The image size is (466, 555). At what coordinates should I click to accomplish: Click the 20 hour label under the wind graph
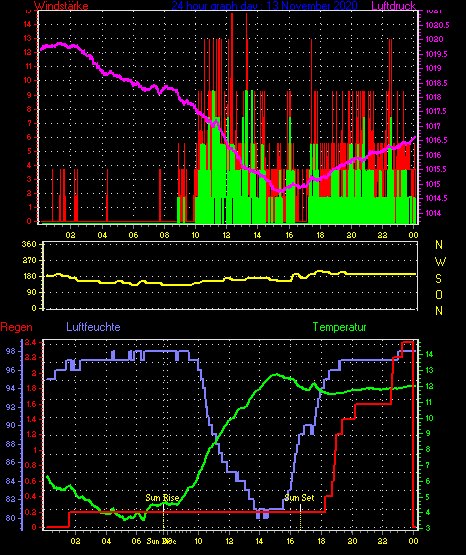(351, 235)
